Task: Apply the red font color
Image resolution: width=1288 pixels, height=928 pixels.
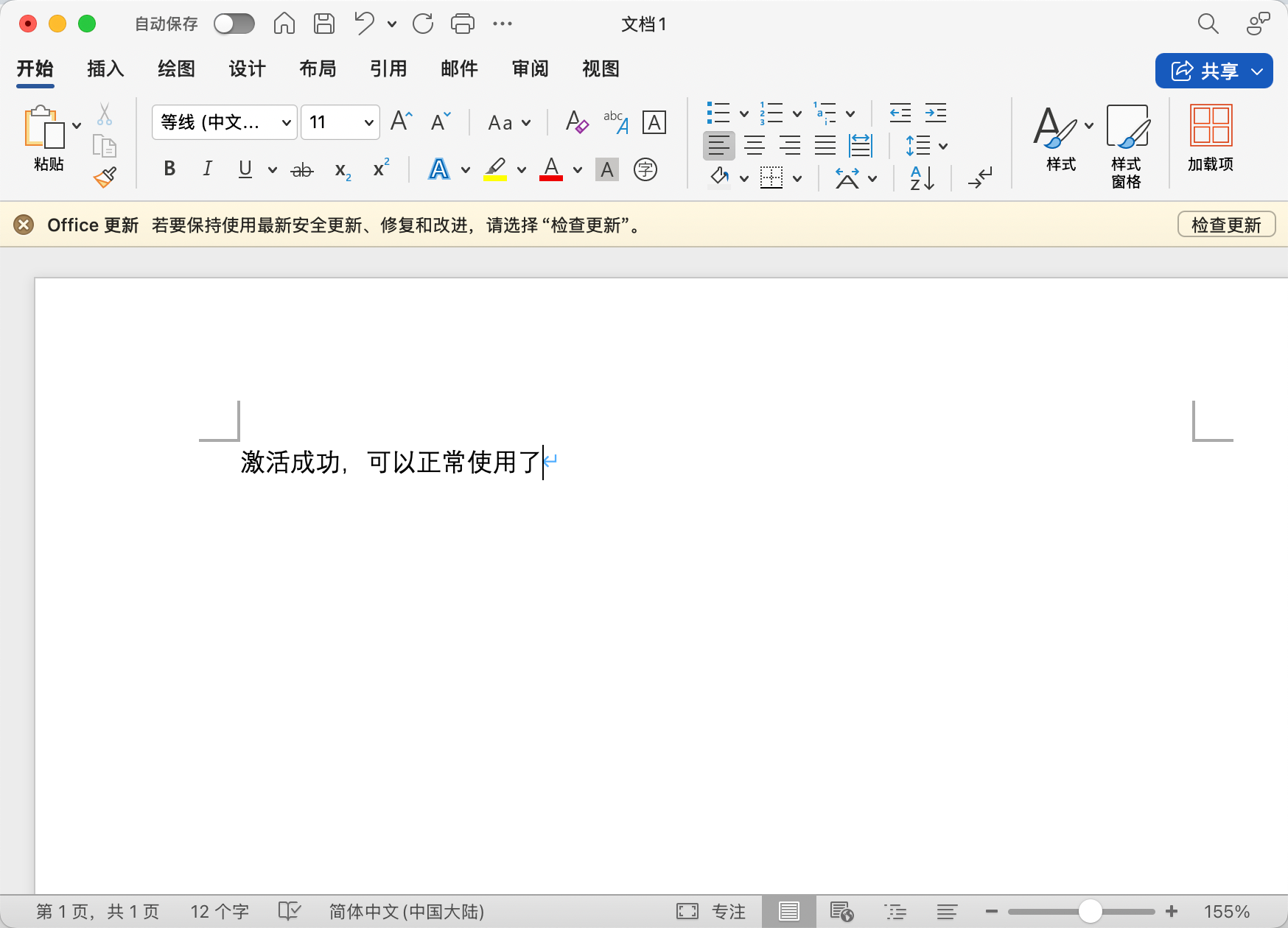Action: pos(551,169)
